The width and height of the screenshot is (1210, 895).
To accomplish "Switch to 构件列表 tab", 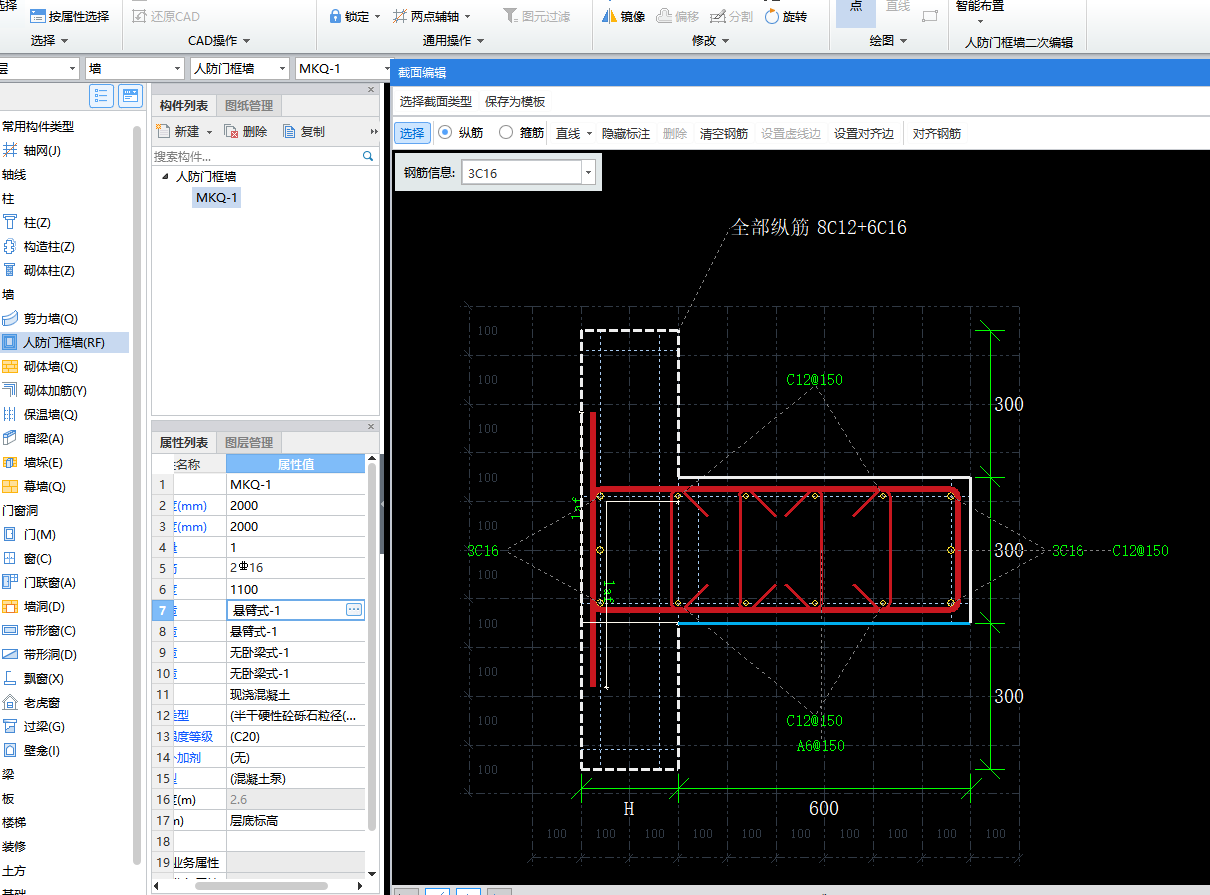I will pyautogui.click(x=184, y=105).
